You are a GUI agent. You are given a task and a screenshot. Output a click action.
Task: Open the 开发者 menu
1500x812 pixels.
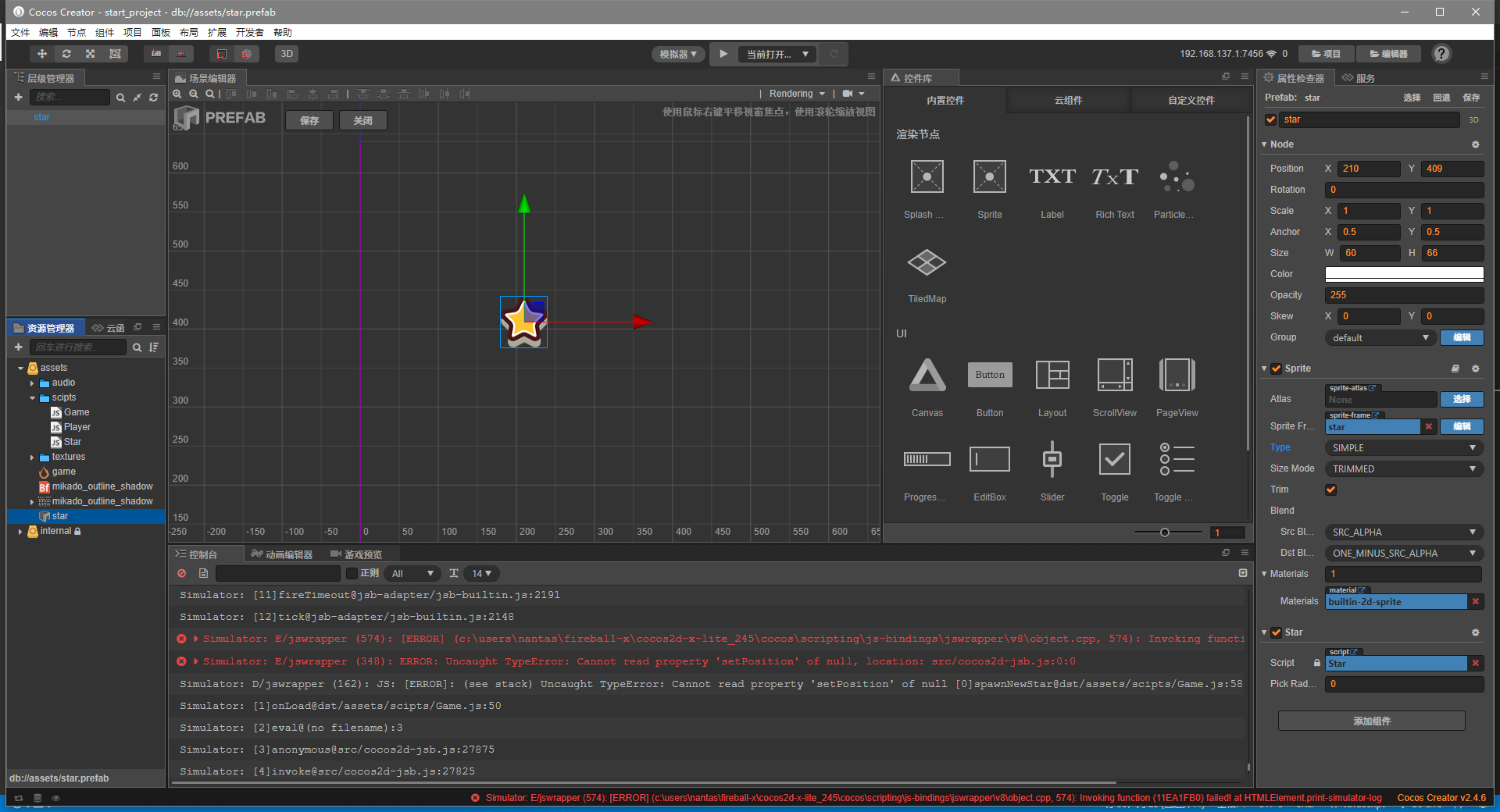point(250,32)
